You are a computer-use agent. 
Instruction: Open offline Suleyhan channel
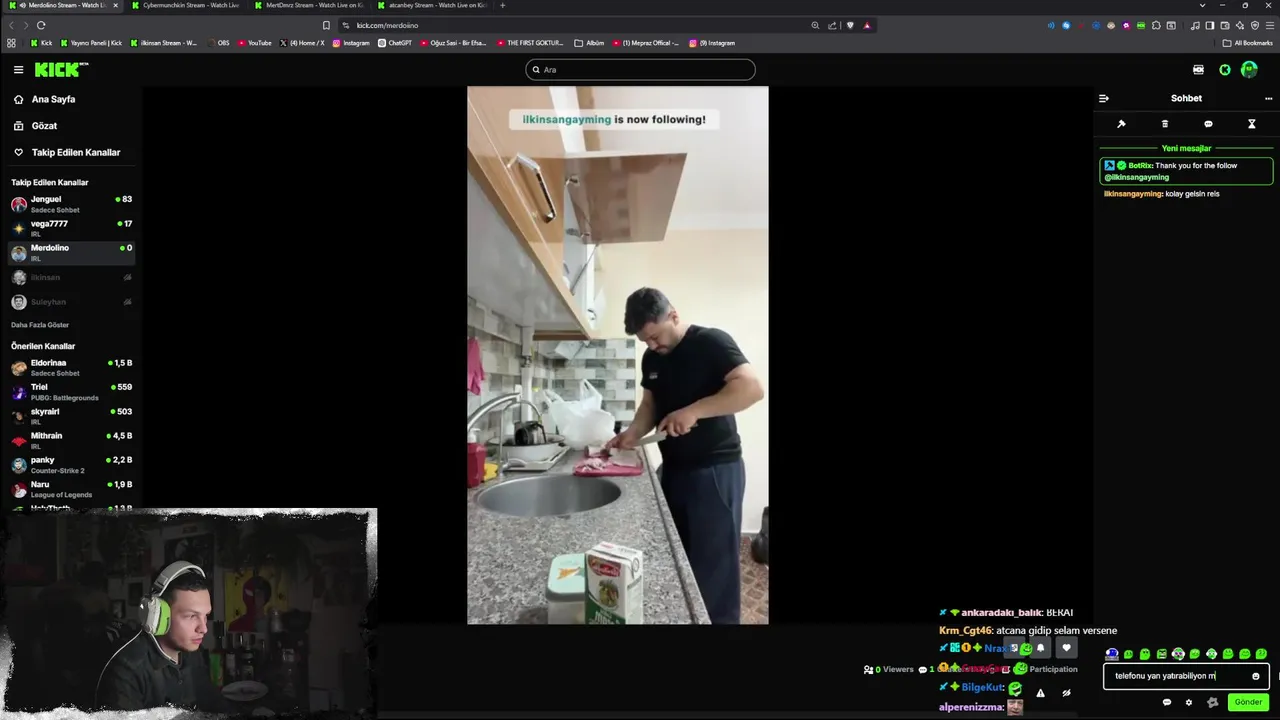[71, 302]
